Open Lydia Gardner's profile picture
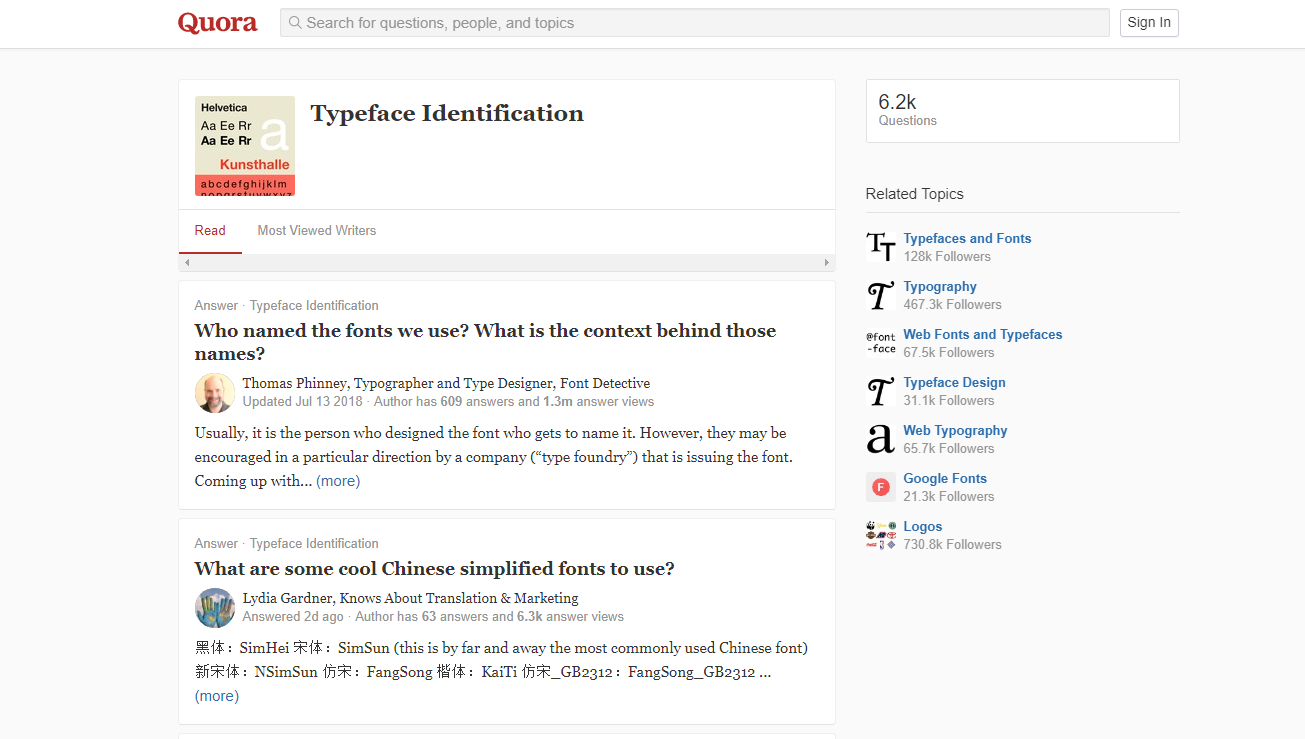 214,608
